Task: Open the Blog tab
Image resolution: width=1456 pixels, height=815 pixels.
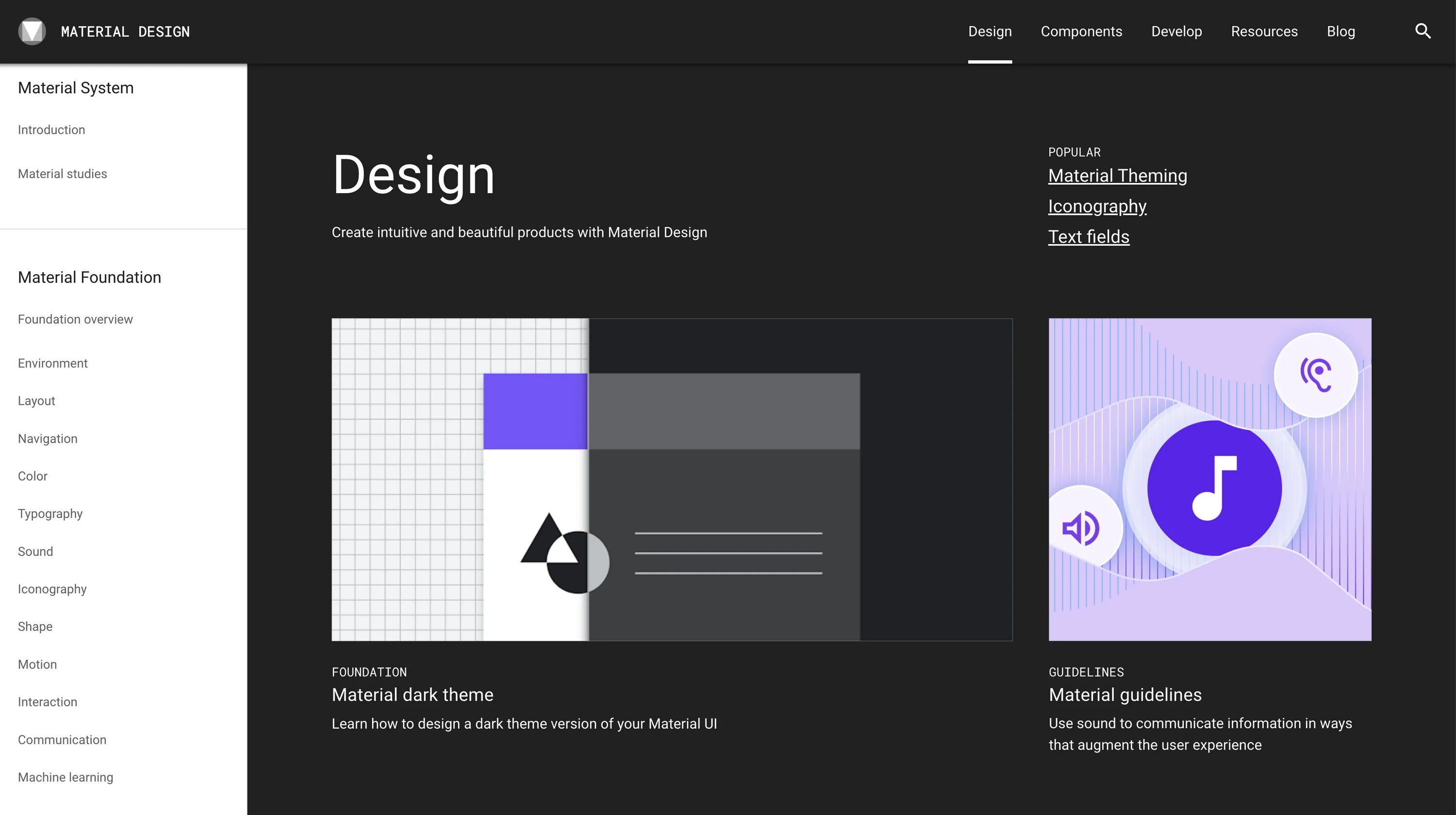Action: (x=1340, y=32)
